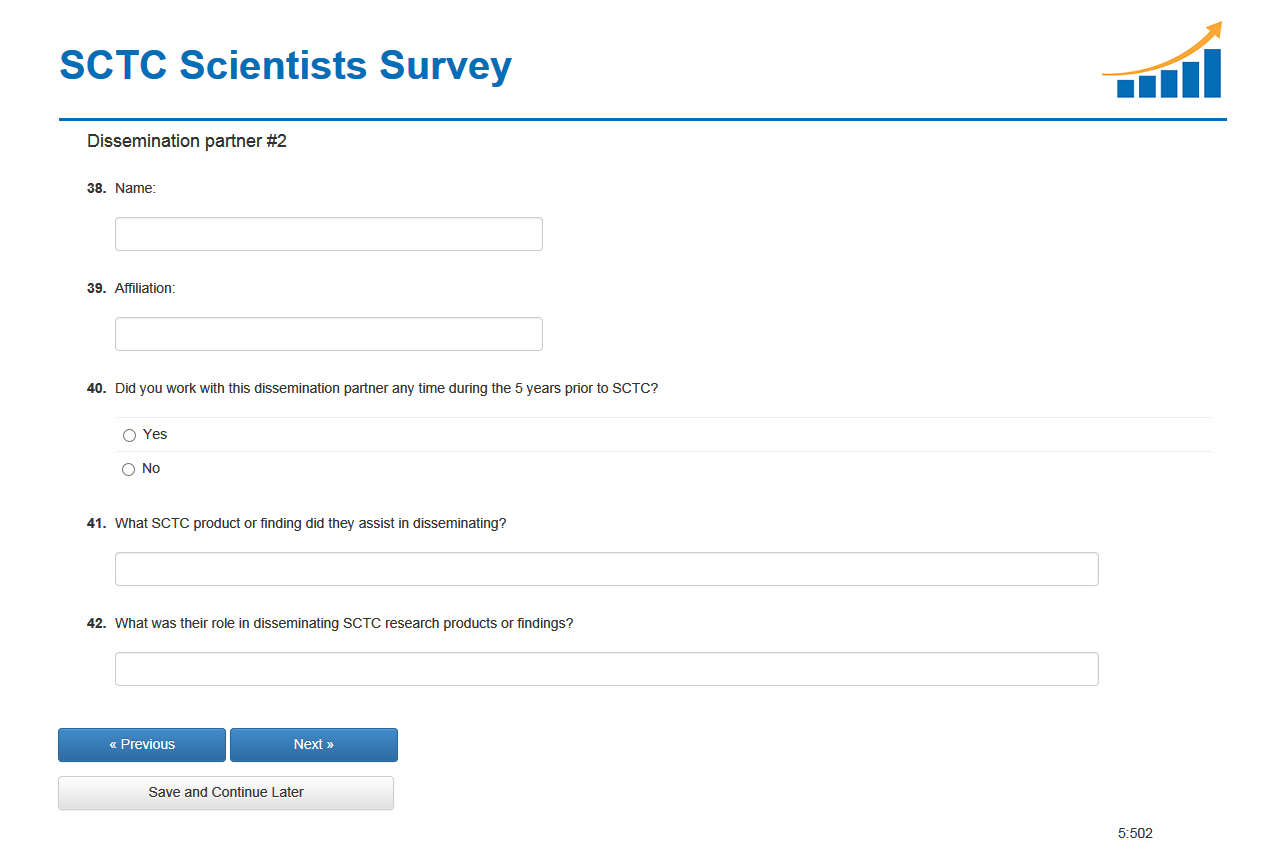Click the Yes option label text
This screenshot has height=852, width=1279.
click(155, 434)
